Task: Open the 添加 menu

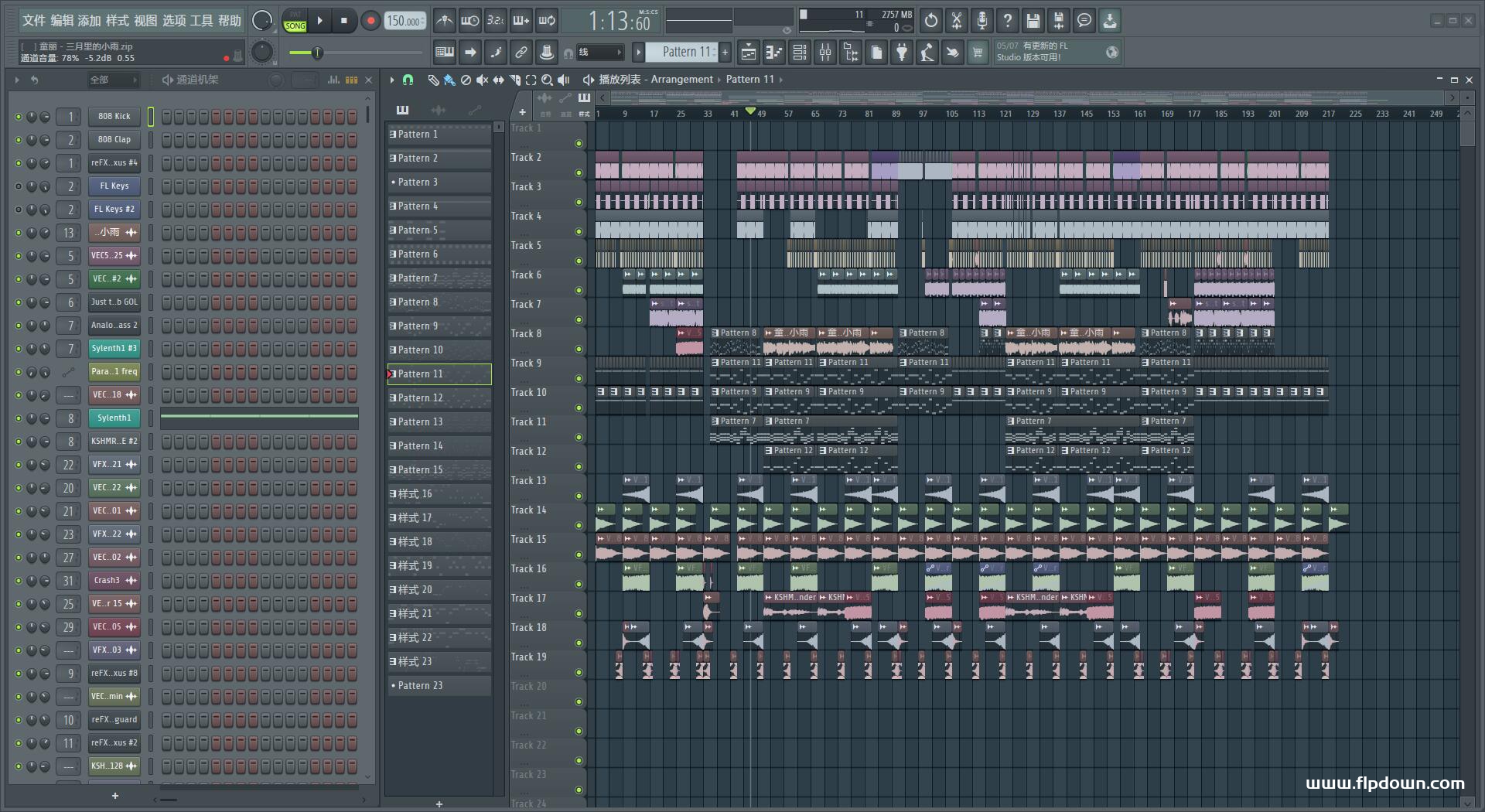Action: pos(90,21)
